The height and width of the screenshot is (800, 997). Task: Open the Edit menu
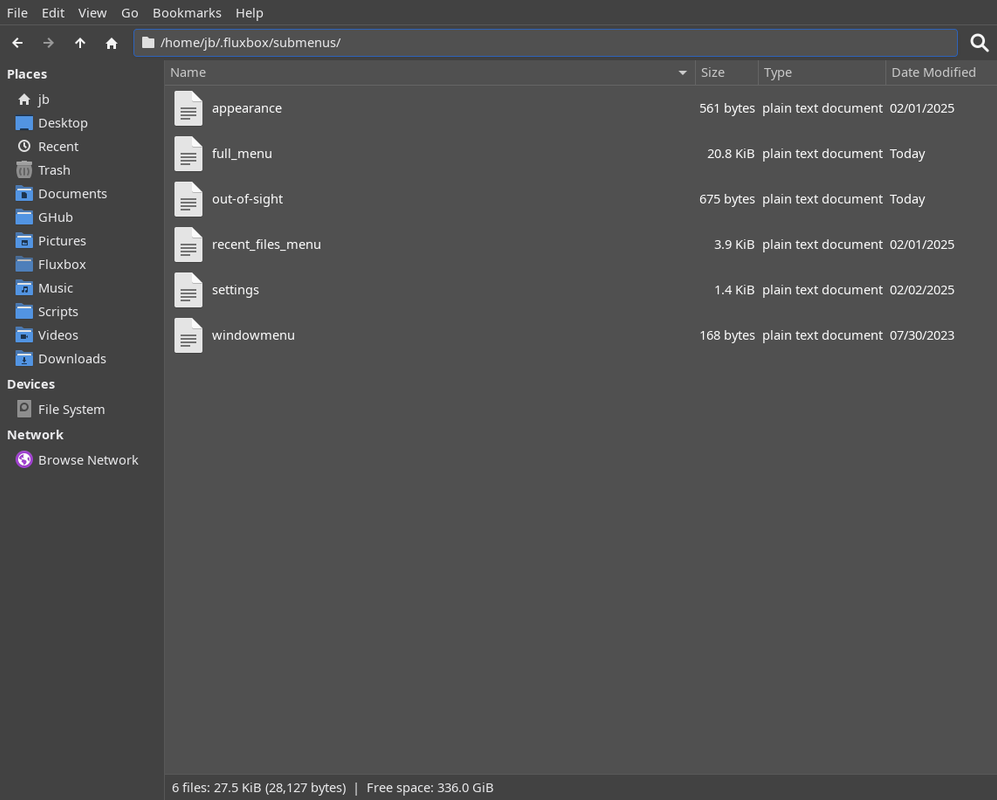click(53, 13)
